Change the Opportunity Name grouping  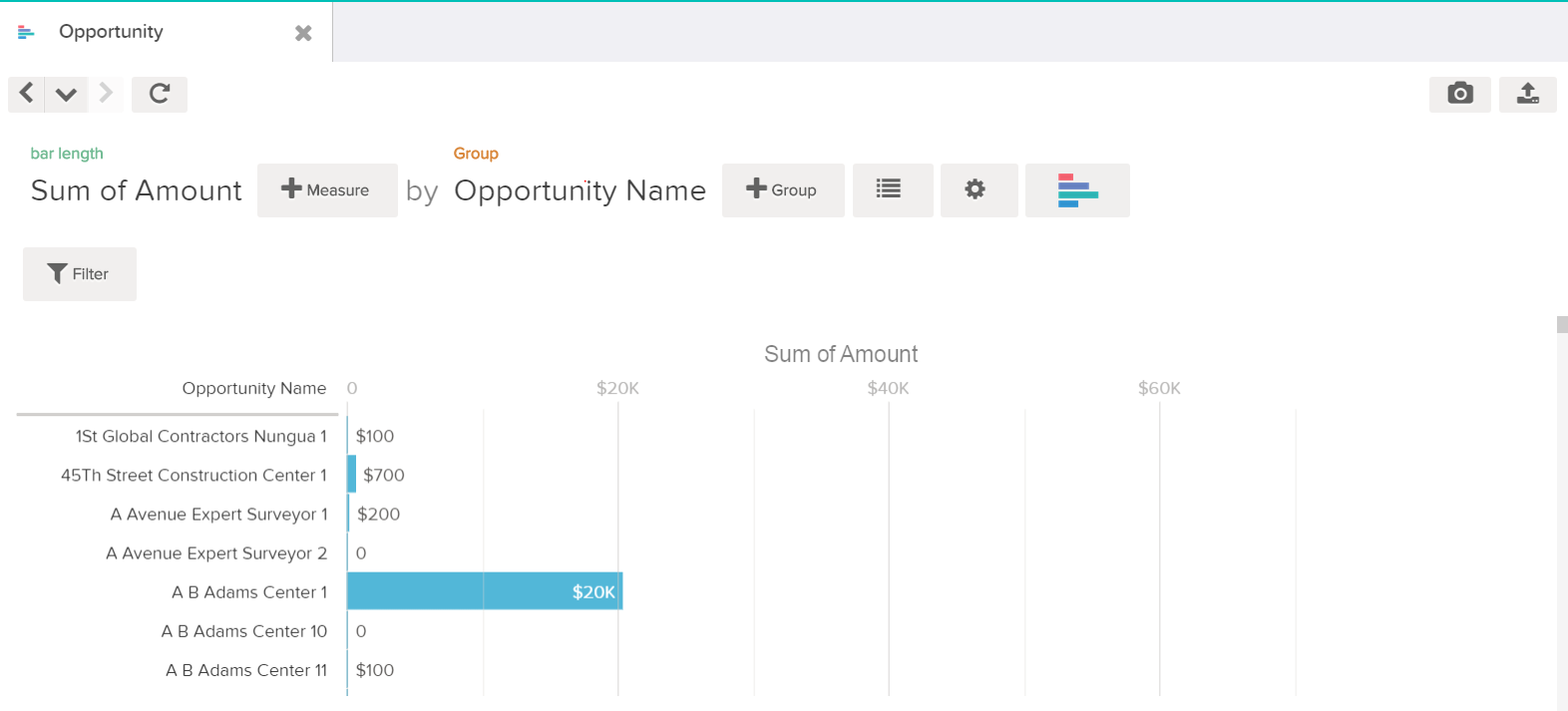[580, 190]
